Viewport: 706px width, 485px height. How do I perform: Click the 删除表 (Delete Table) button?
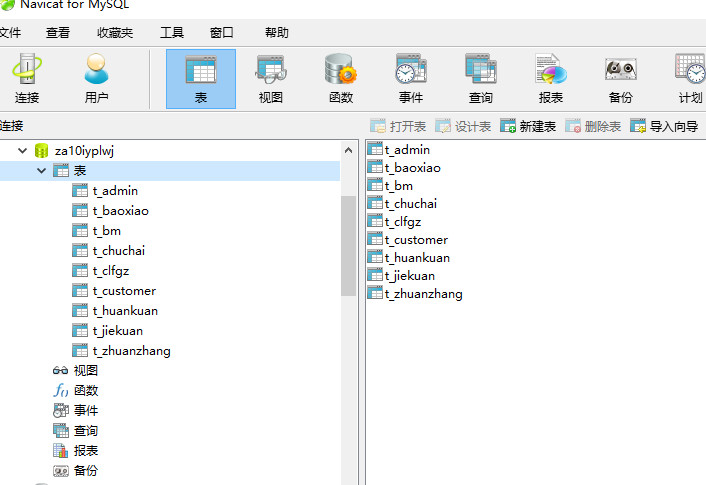[593, 127]
